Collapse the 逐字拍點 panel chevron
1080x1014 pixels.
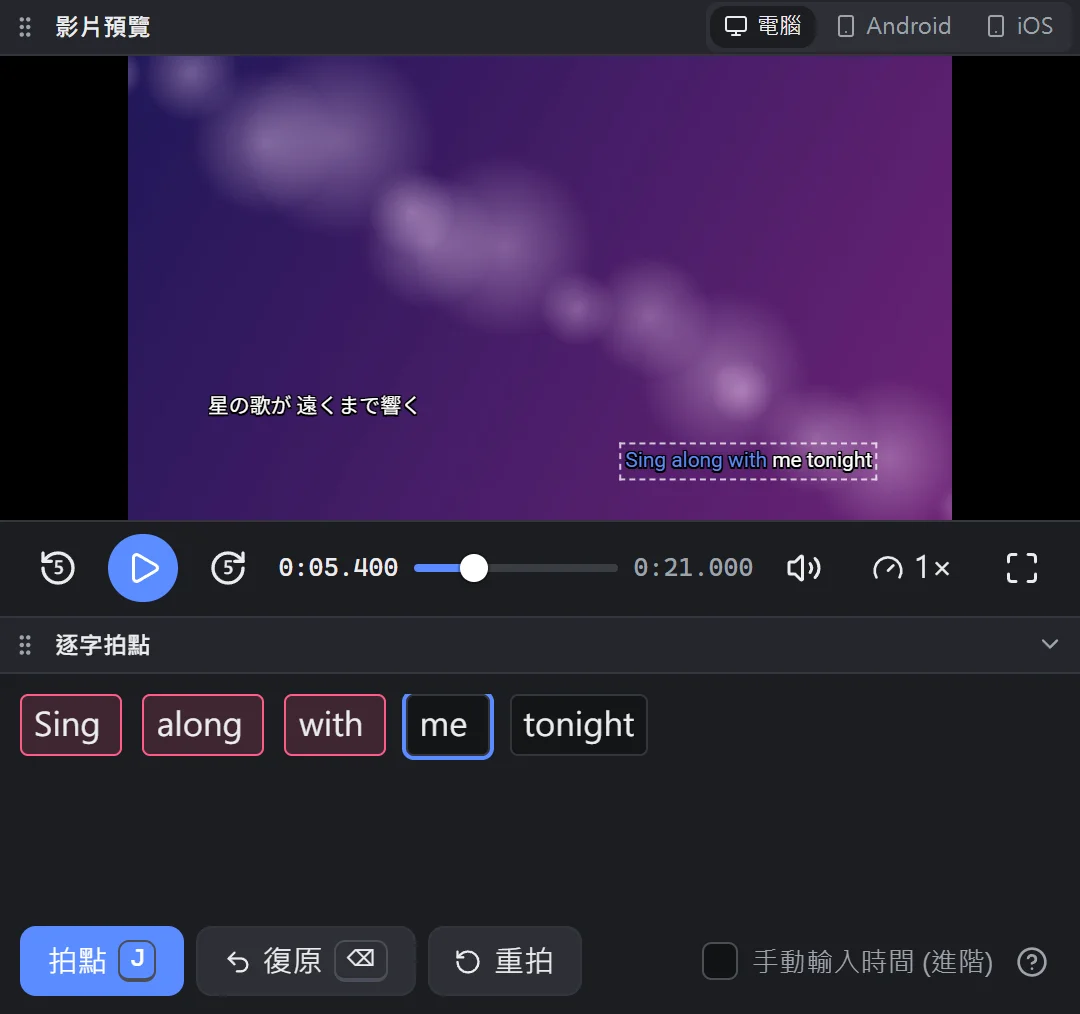tap(1050, 644)
